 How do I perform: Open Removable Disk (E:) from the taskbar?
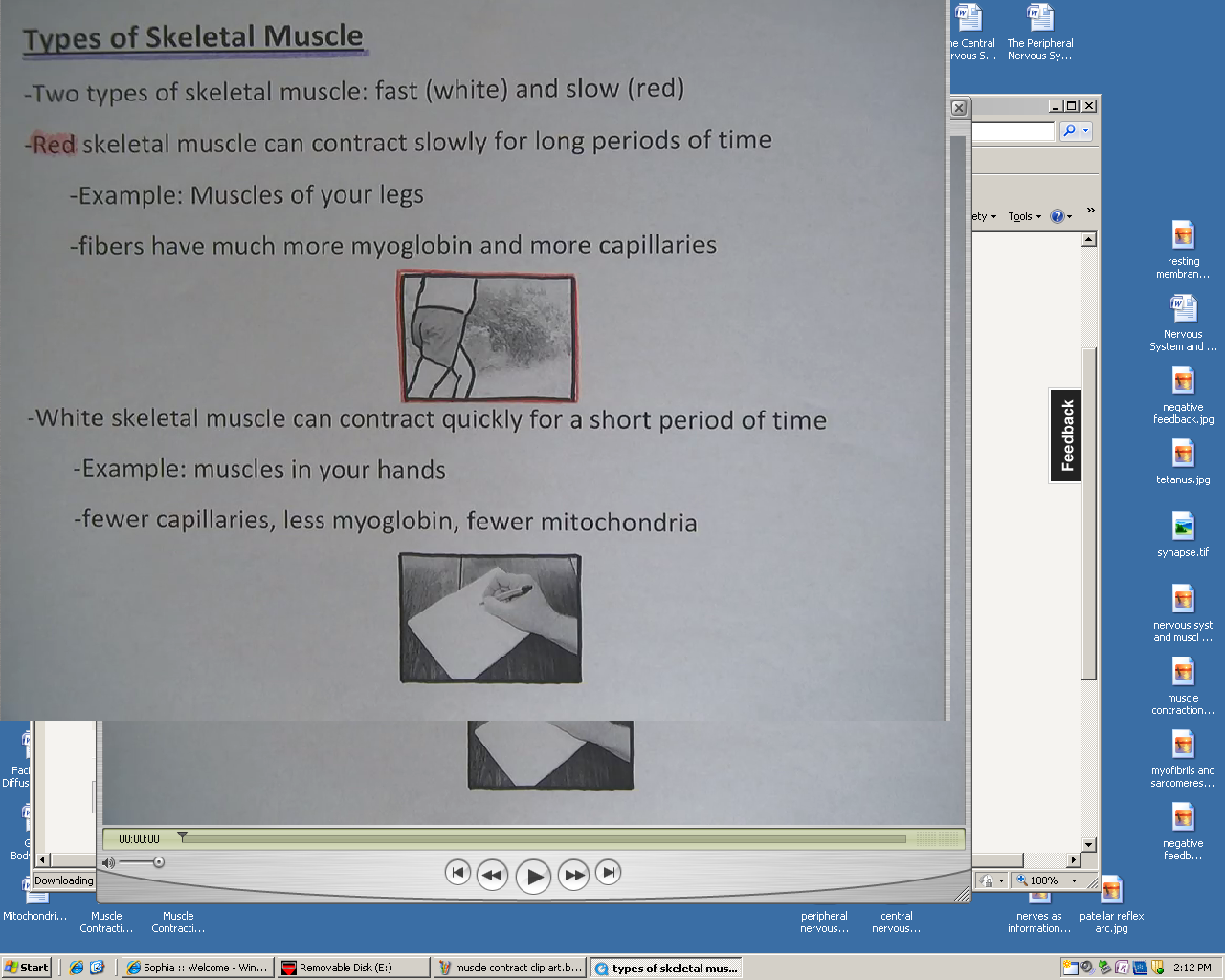[353, 968]
